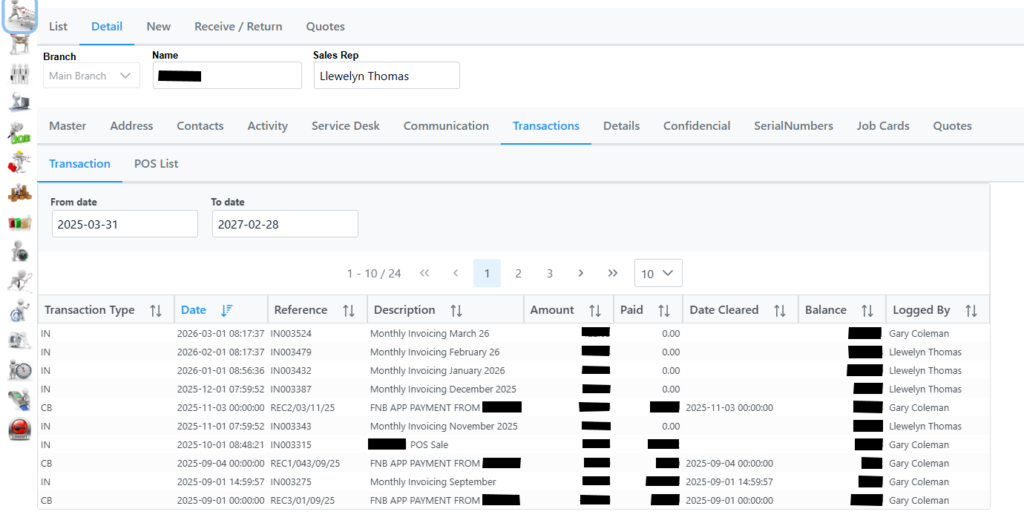Viewport: 1024px width, 526px height.
Task: Open the page size dropdown showing 10
Action: 658,273
